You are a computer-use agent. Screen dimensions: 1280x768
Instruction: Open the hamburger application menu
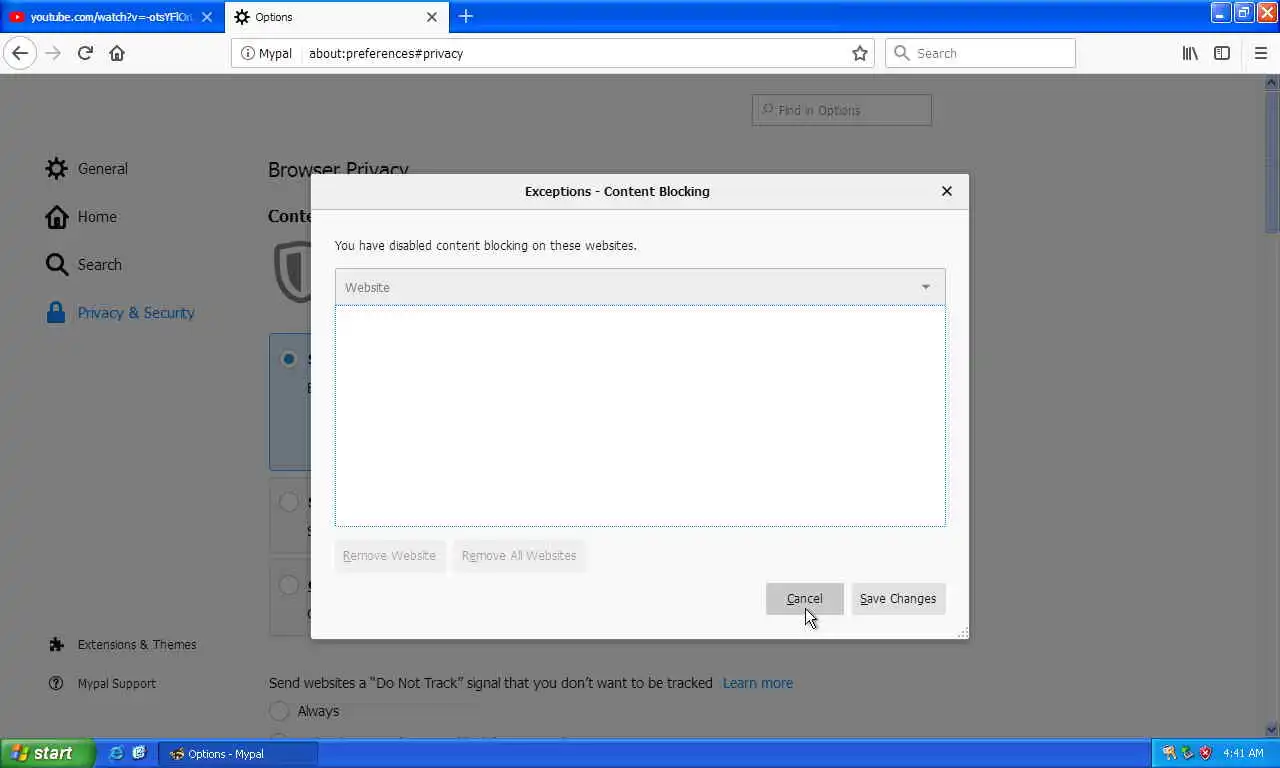[x=1260, y=53]
